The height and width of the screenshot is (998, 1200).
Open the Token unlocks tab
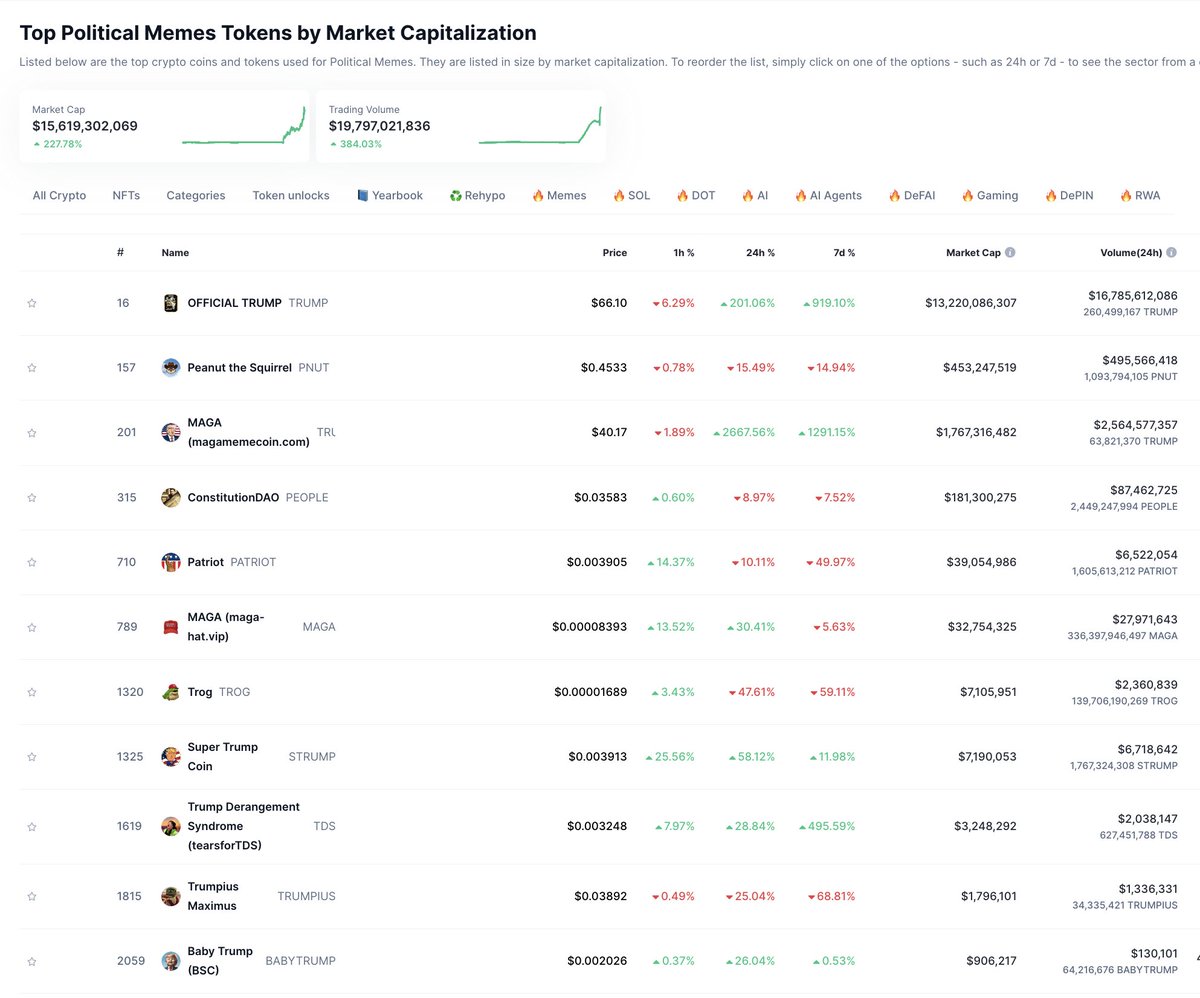point(291,196)
